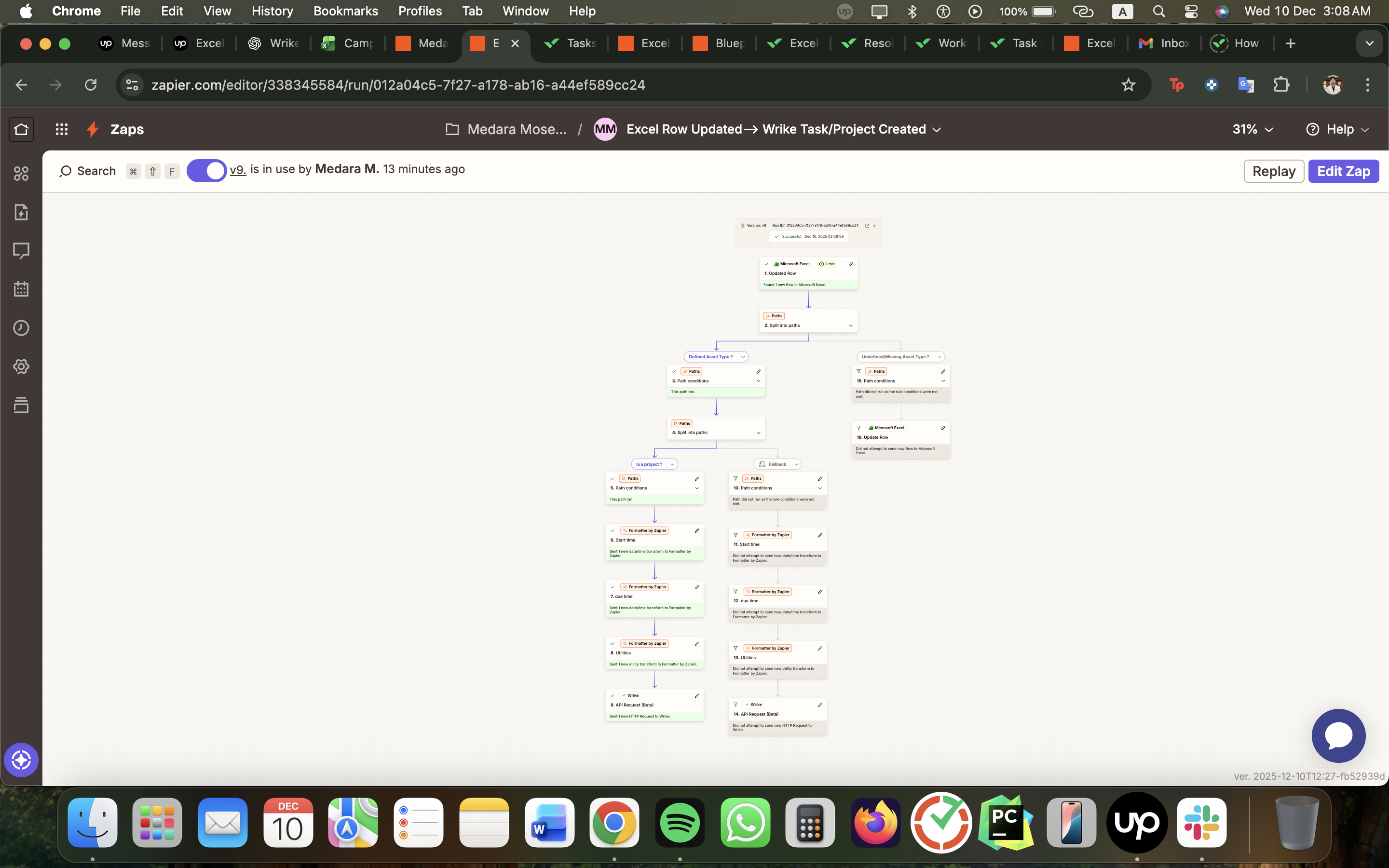Click the recenter crosshair icon at bottom left
The image size is (1389, 868).
click(x=21, y=760)
